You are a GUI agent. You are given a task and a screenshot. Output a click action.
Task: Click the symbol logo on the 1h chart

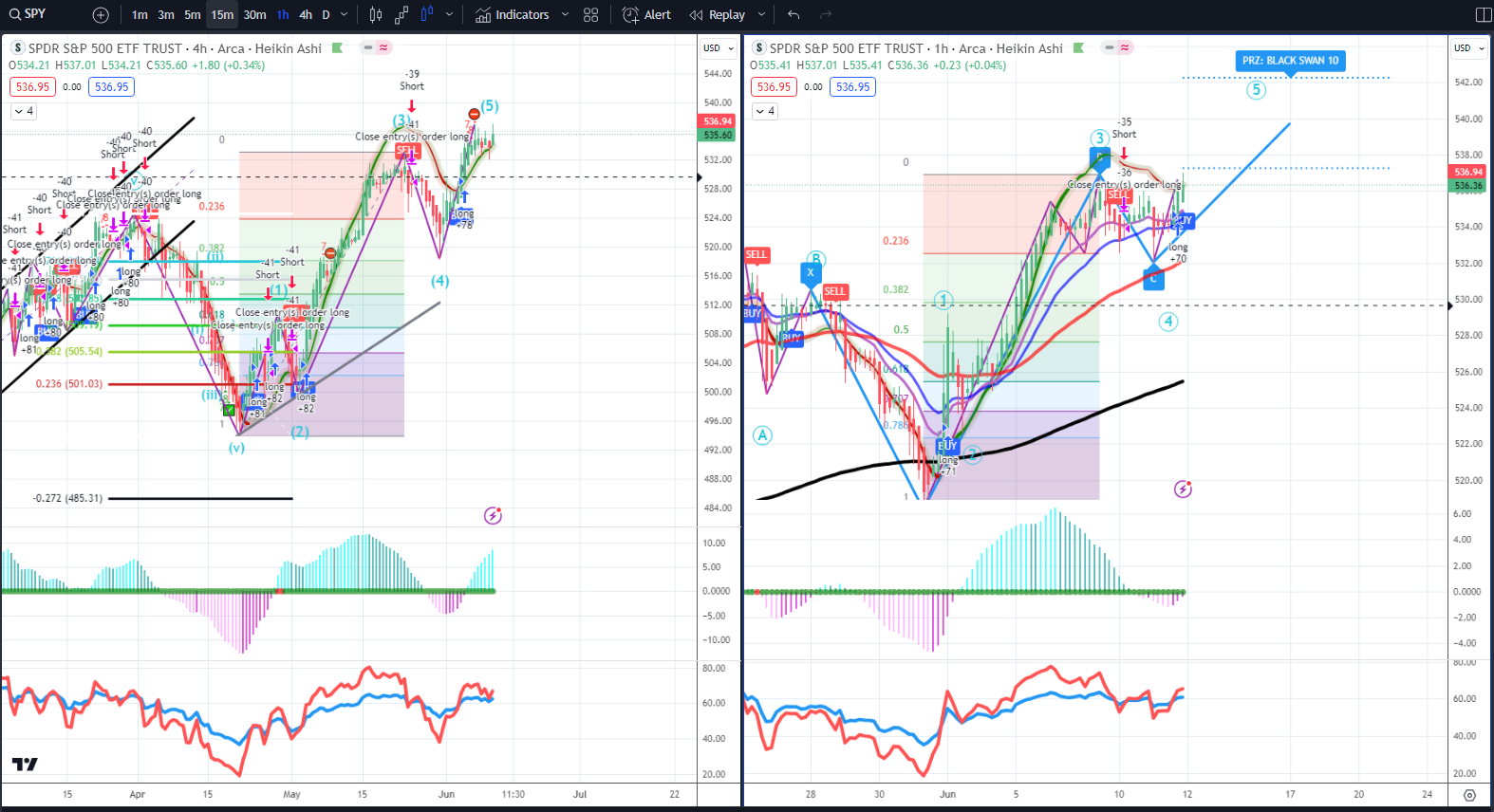[758, 48]
